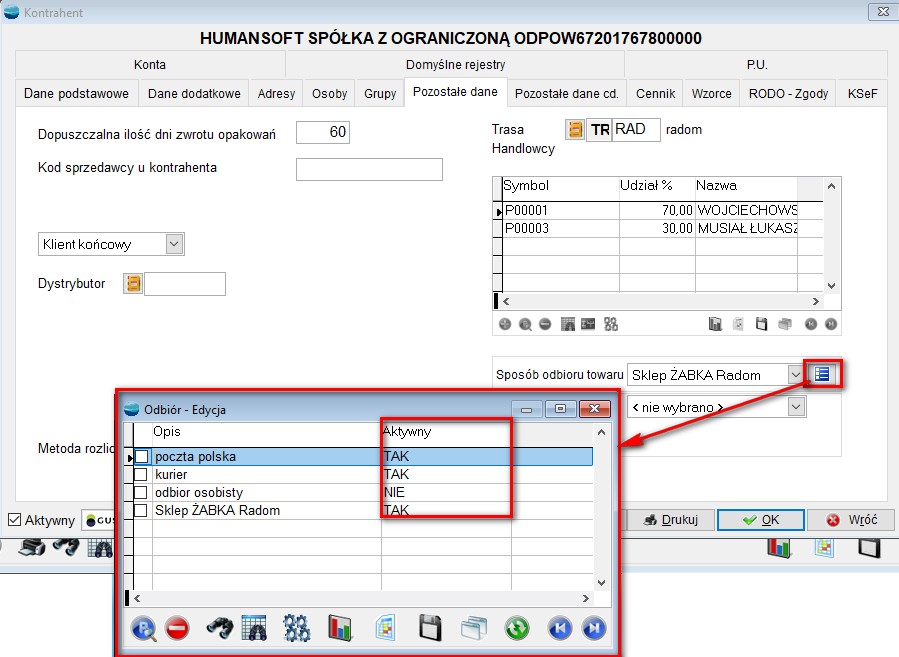Open the Trasa lookup icon
Viewport: 899px width, 657px height.
click(x=575, y=130)
